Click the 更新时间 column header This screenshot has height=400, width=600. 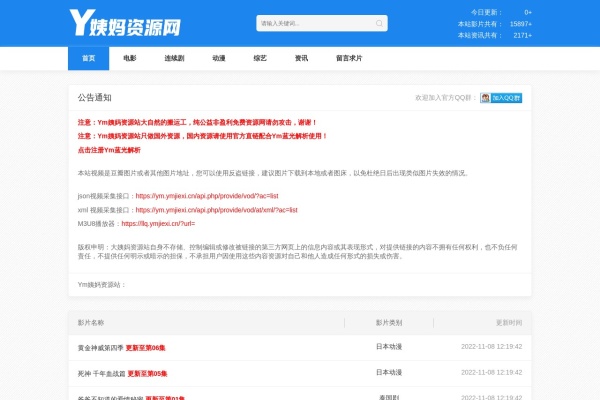(x=509, y=323)
